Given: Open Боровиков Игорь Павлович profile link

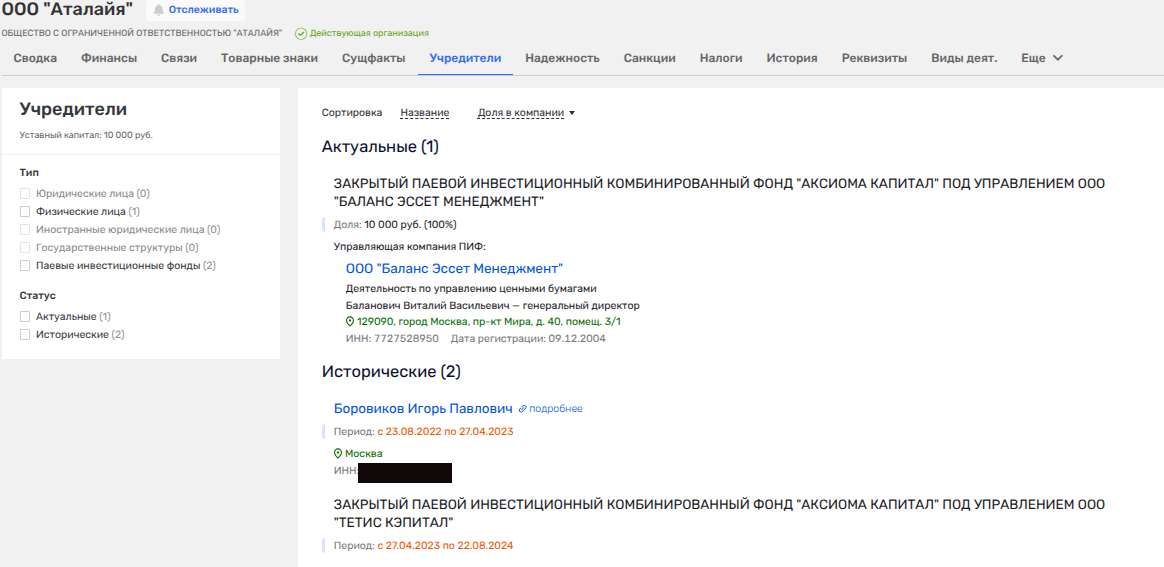Looking at the screenshot, I should click(423, 408).
